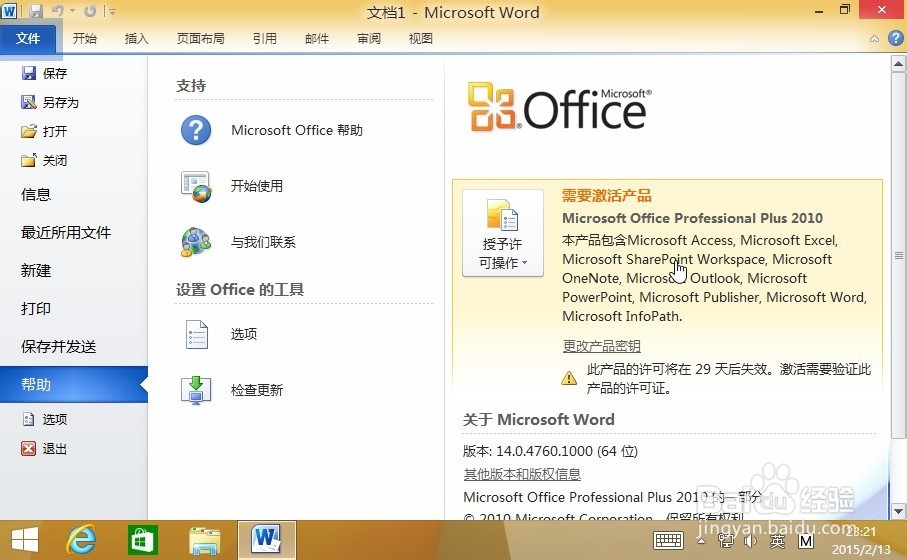This screenshot has width=907, height=560.
Task: Open the 视图 View tab
Action: [x=421, y=39]
